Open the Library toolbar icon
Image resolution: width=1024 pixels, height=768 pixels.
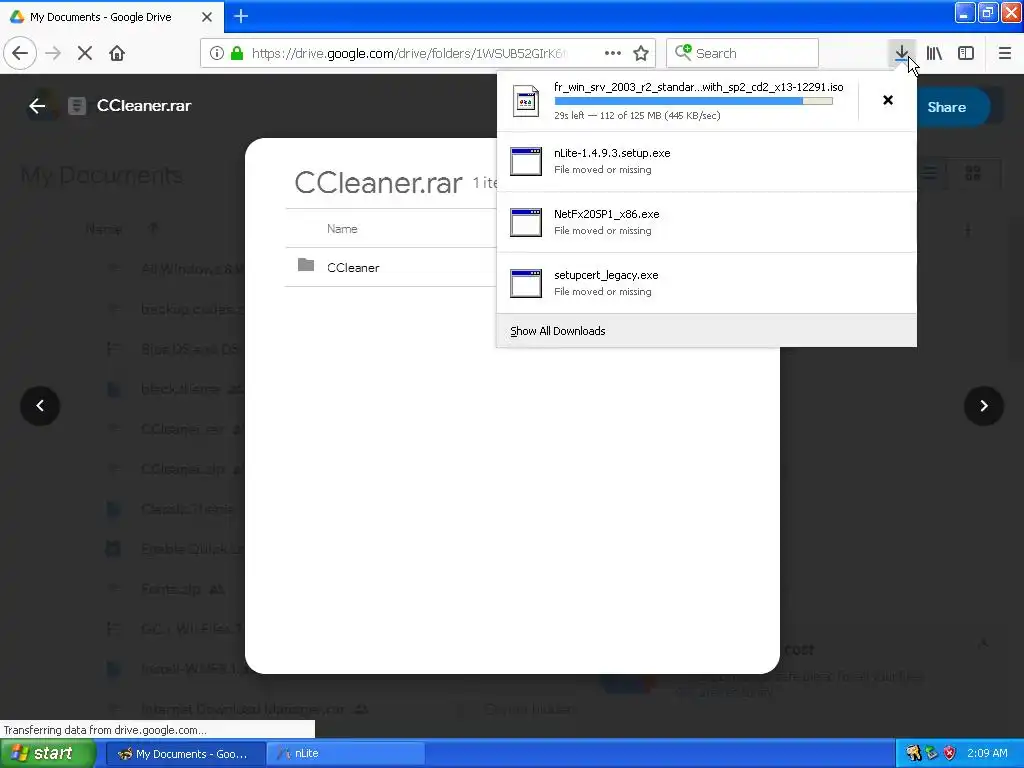coord(935,53)
